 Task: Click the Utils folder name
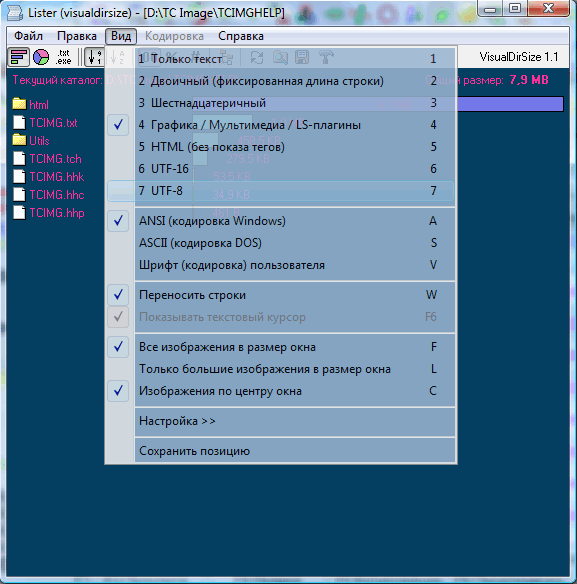(x=39, y=140)
